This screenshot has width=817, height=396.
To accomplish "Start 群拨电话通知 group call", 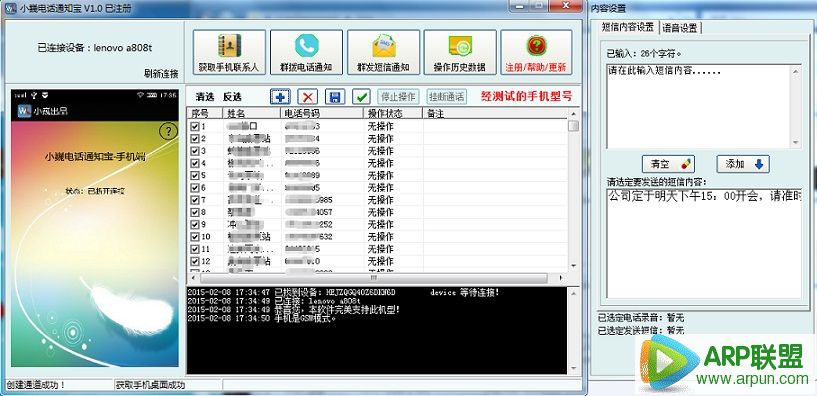I will 306,52.
